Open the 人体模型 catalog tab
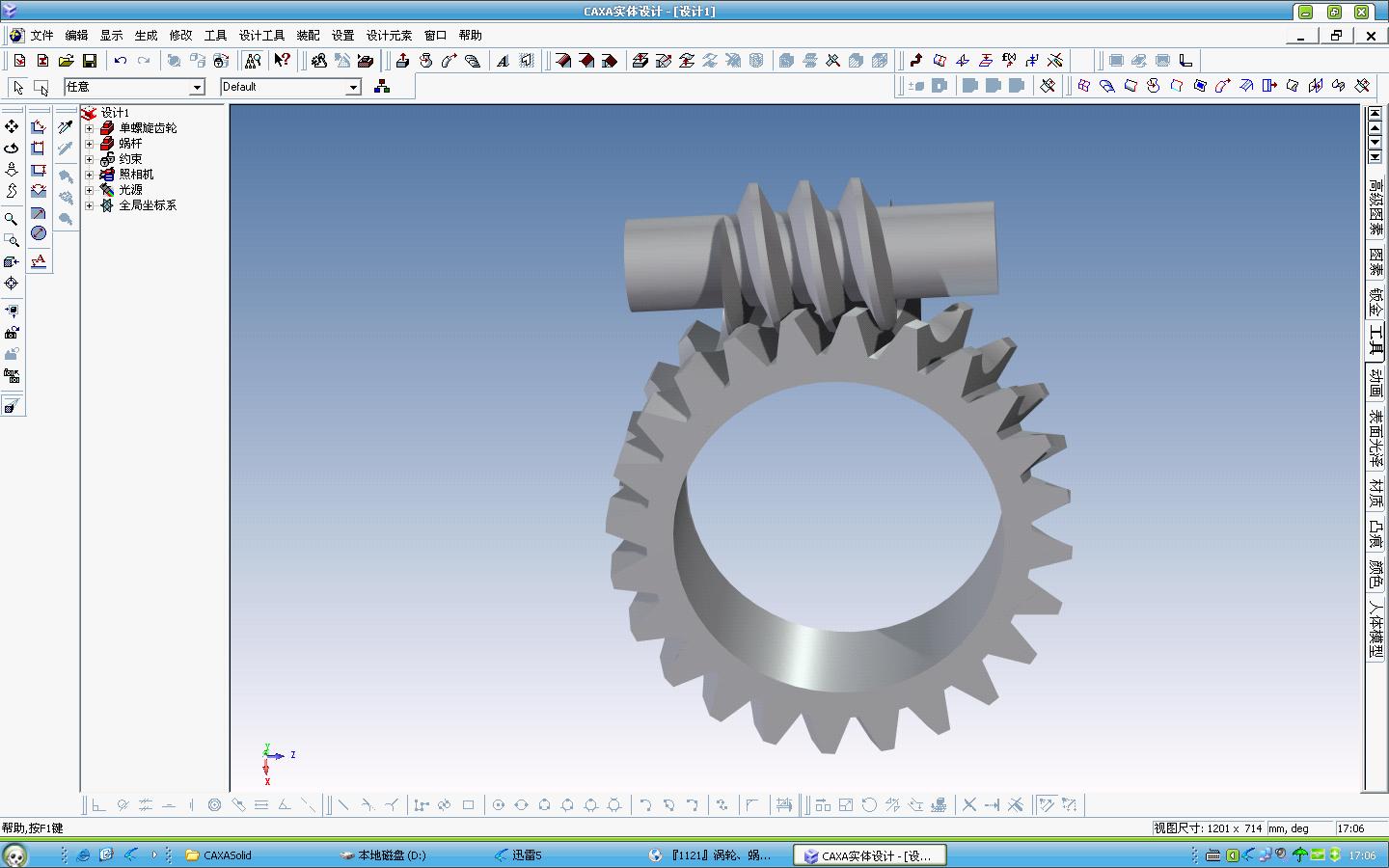 click(x=1375, y=629)
